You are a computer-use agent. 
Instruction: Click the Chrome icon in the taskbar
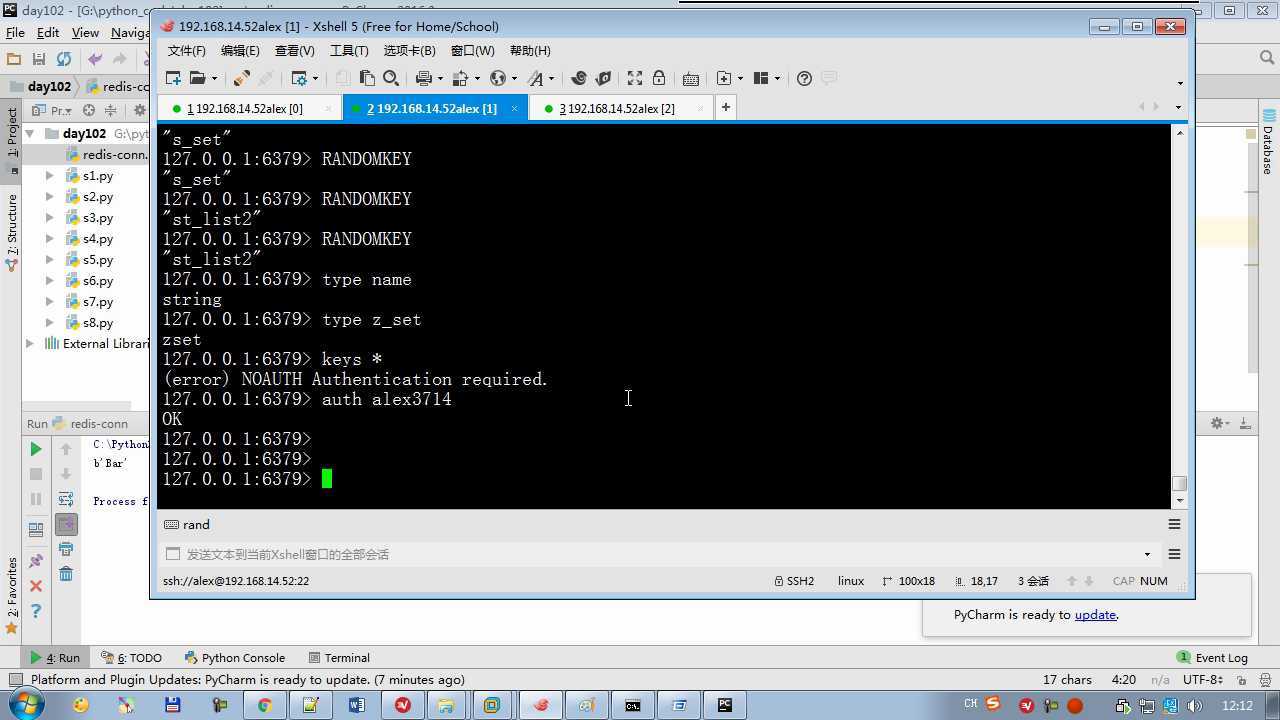264,705
